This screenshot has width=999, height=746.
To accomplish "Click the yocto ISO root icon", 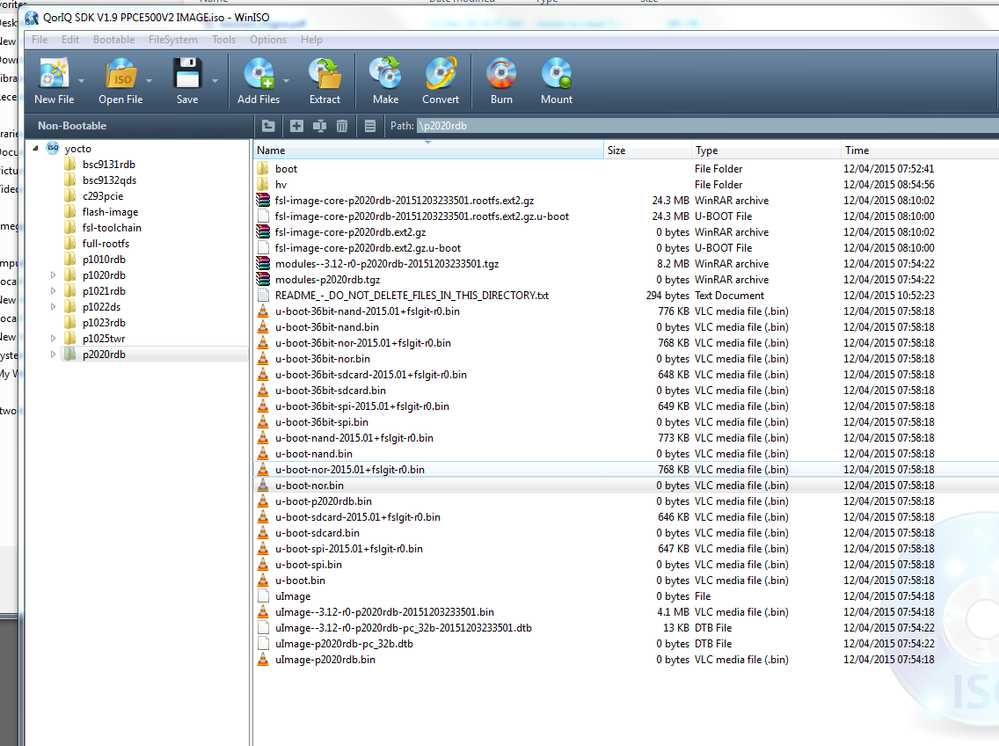I will point(53,148).
